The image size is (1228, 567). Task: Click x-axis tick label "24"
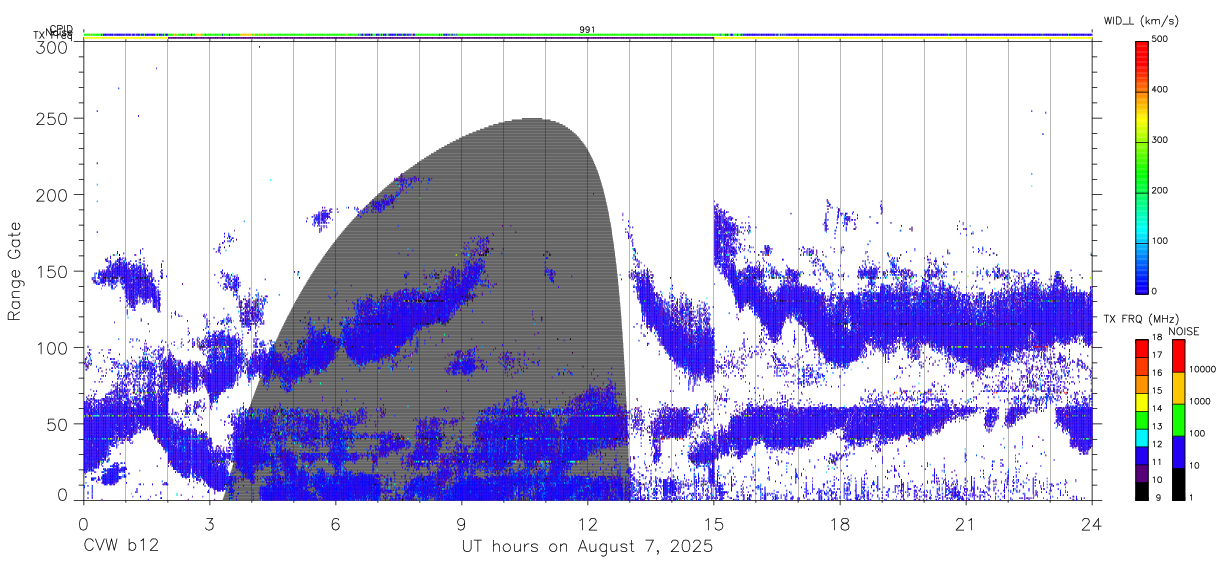[1091, 524]
